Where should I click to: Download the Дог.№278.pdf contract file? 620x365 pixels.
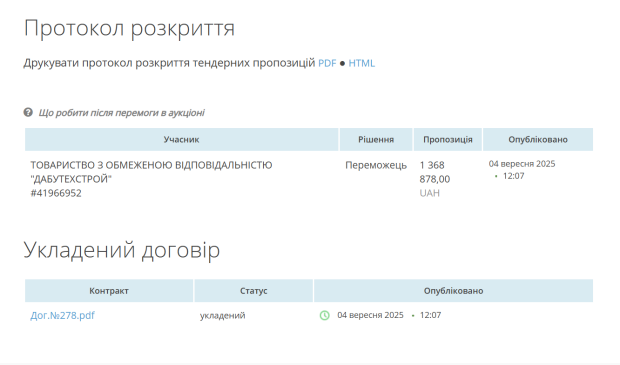point(62,315)
